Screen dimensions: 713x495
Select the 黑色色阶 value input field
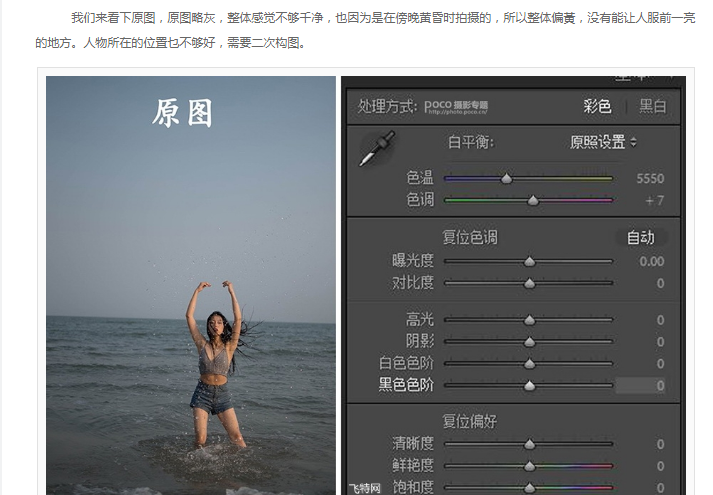pos(641,386)
